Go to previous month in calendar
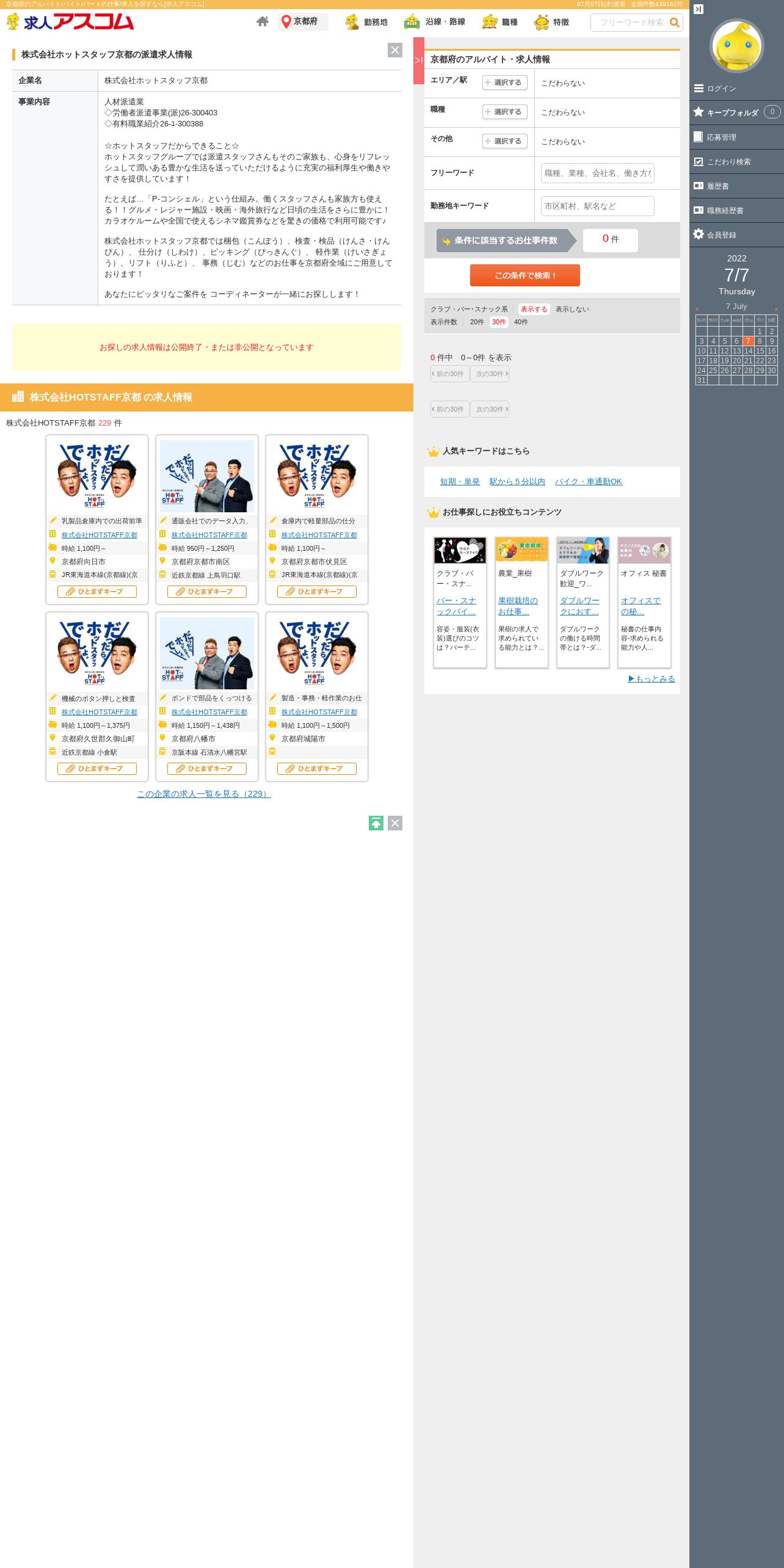This screenshot has width=784, height=1568. (697, 309)
